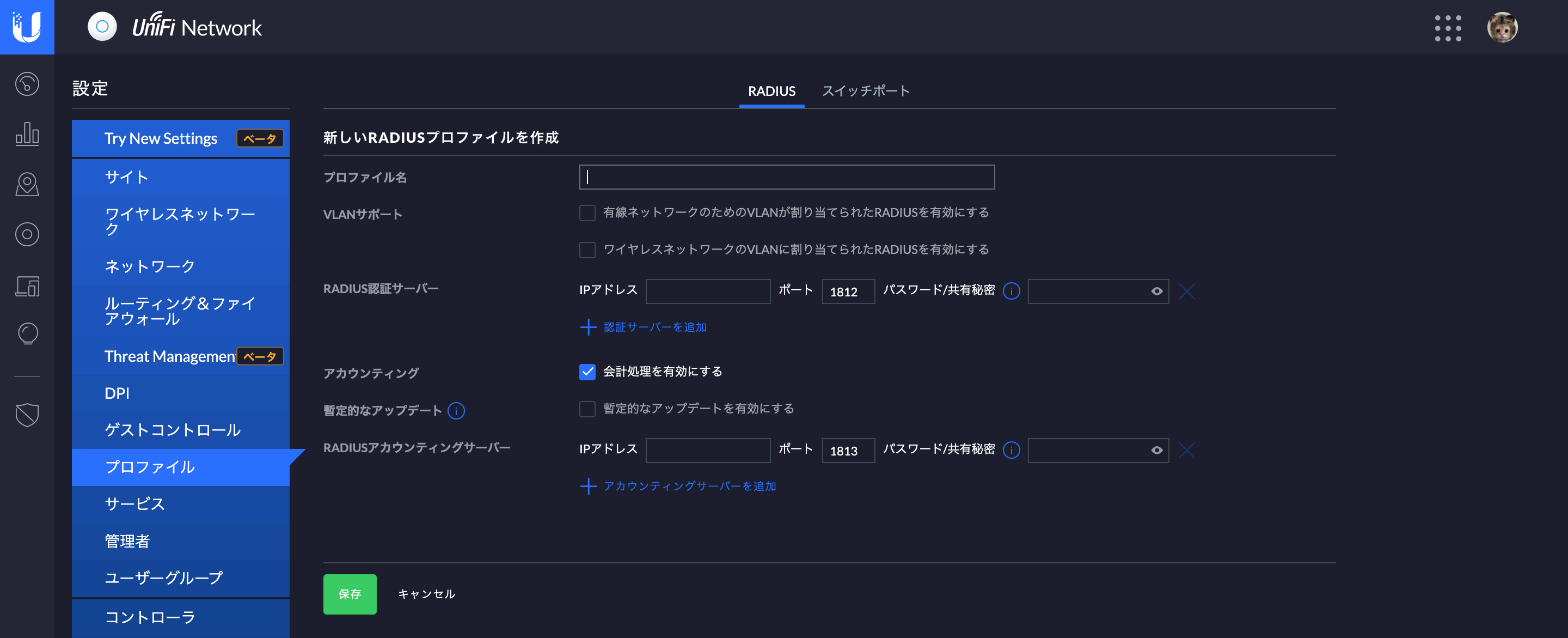Open the user avatar menu
Screen dimensions: 1568x638
pyautogui.click(x=1502, y=27)
